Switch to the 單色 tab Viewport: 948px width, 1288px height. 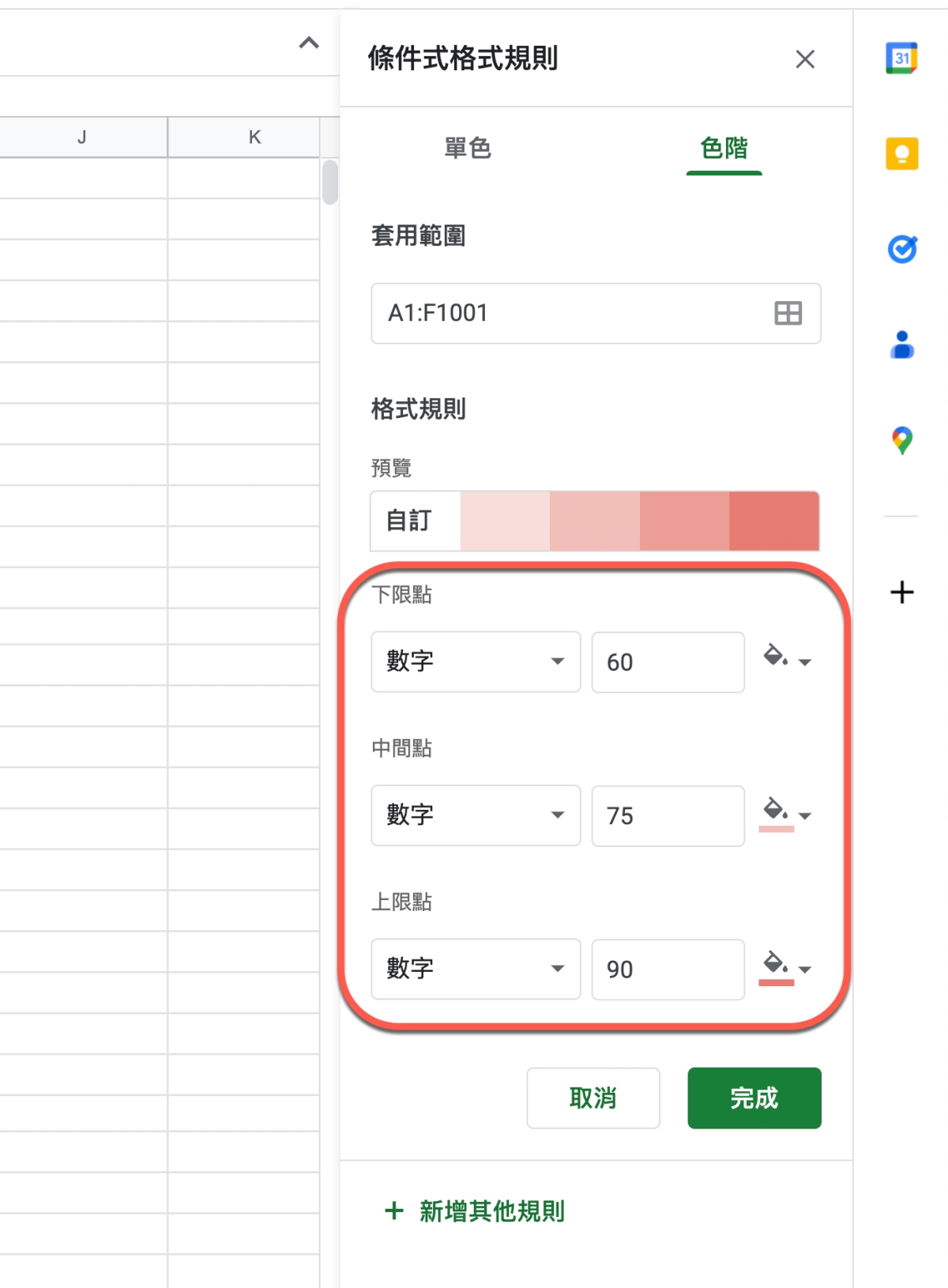click(468, 149)
